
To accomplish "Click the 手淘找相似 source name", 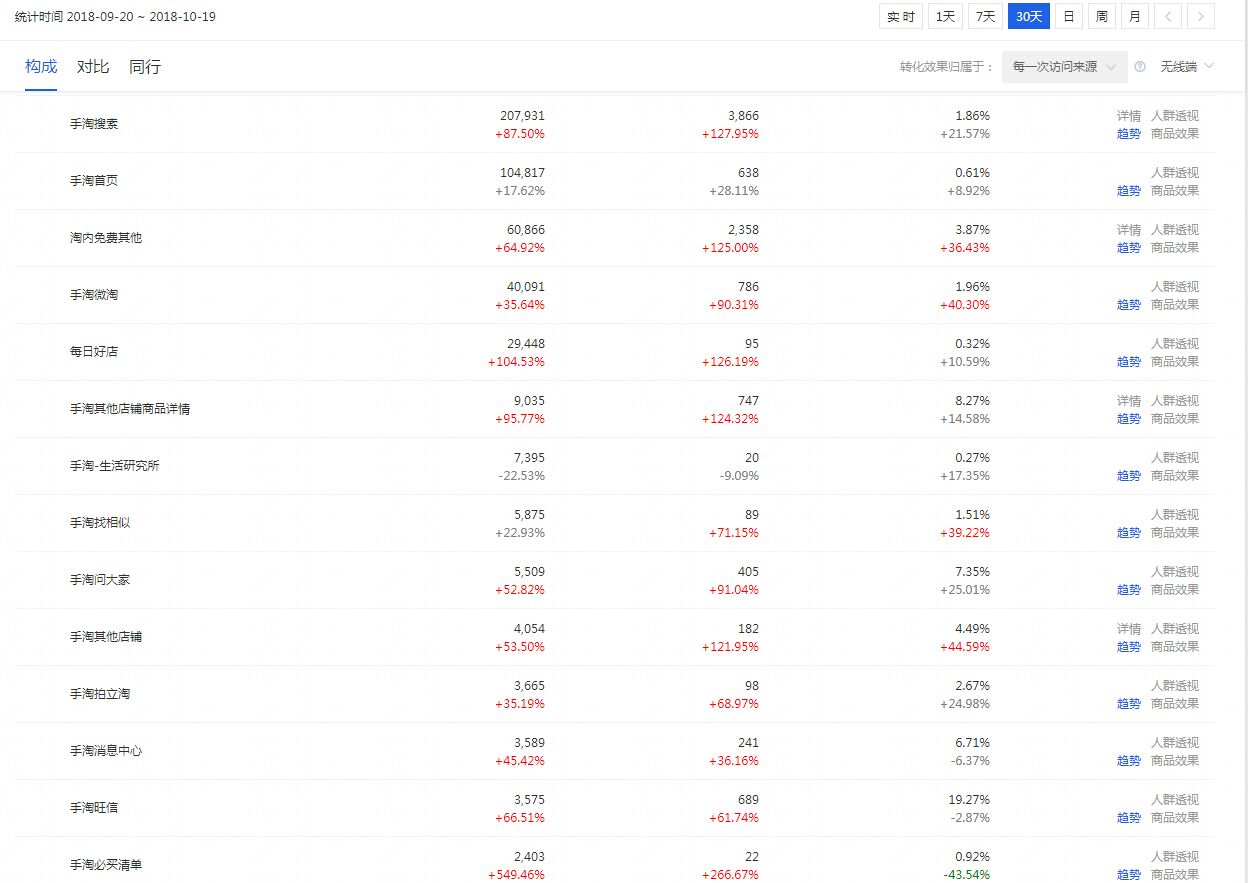I will (100, 523).
